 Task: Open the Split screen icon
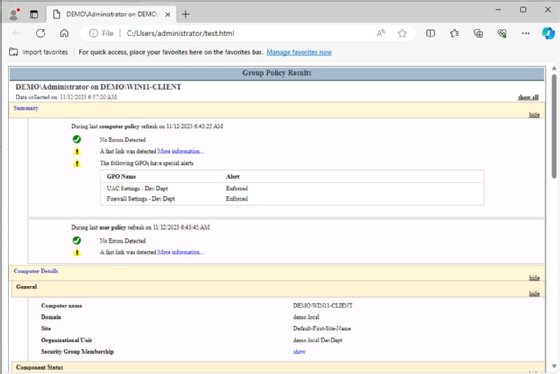[x=430, y=33]
